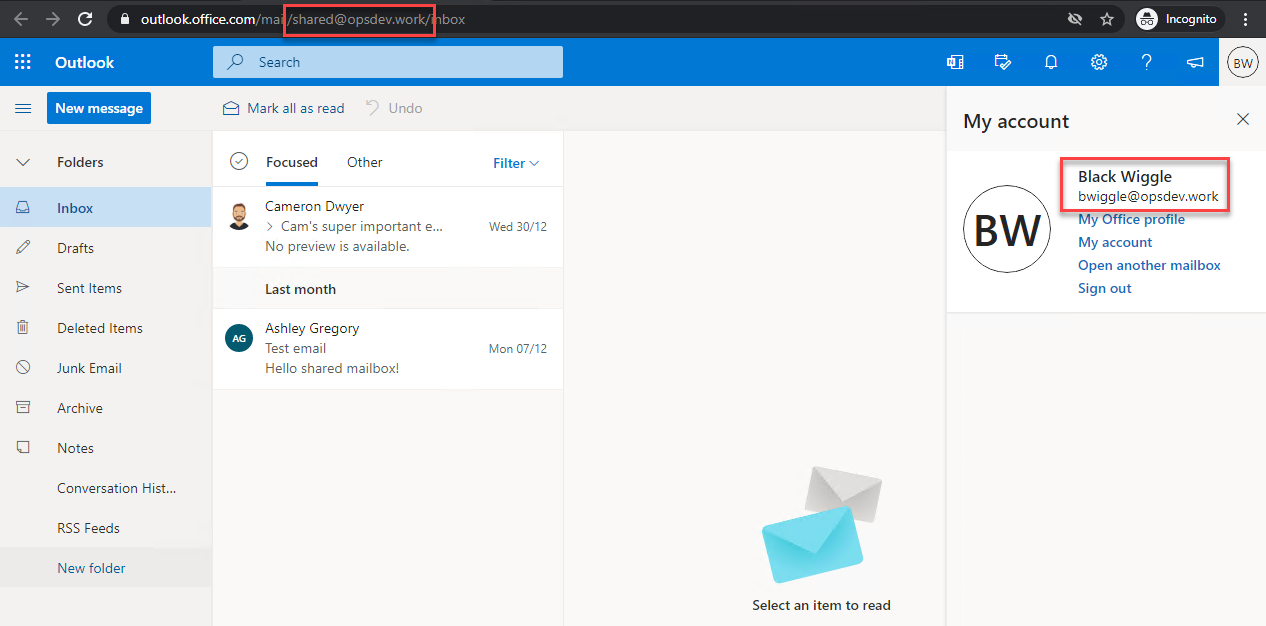Bookmark this page with the star icon
Image resolution: width=1266 pixels, height=626 pixels.
[1107, 19]
